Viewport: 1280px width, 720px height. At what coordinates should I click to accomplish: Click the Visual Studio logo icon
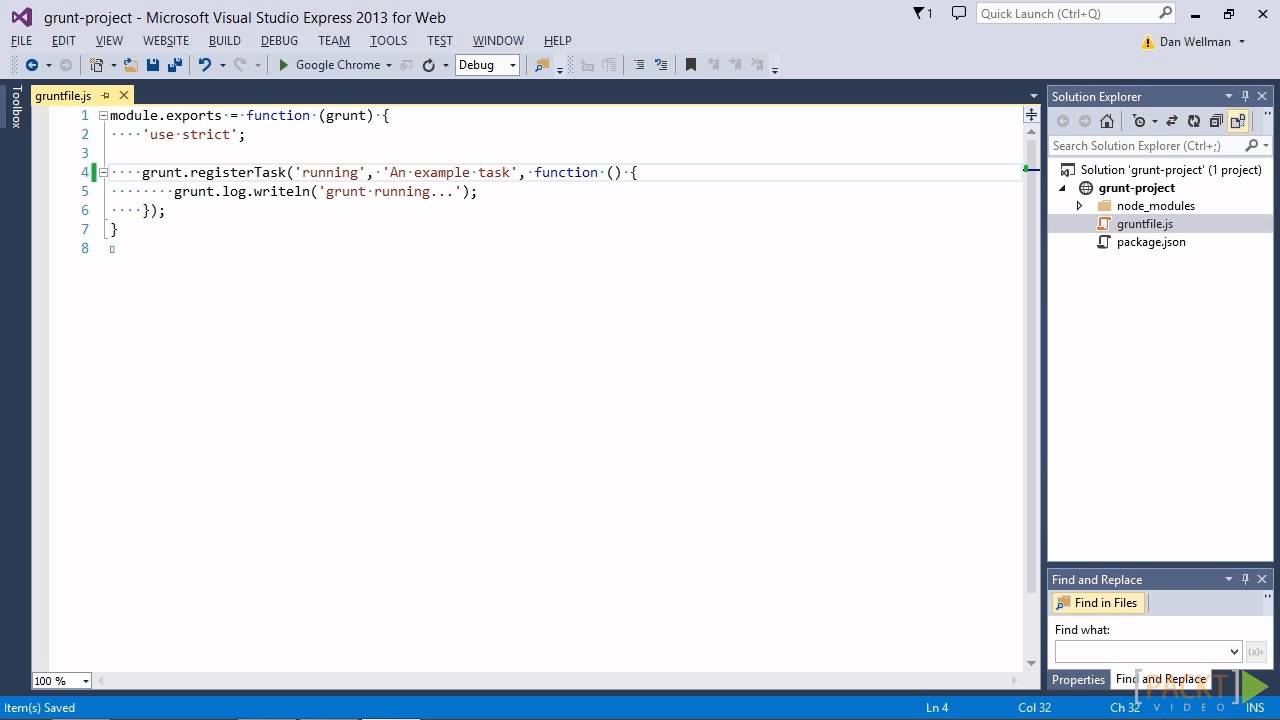click(x=21, y=16)
